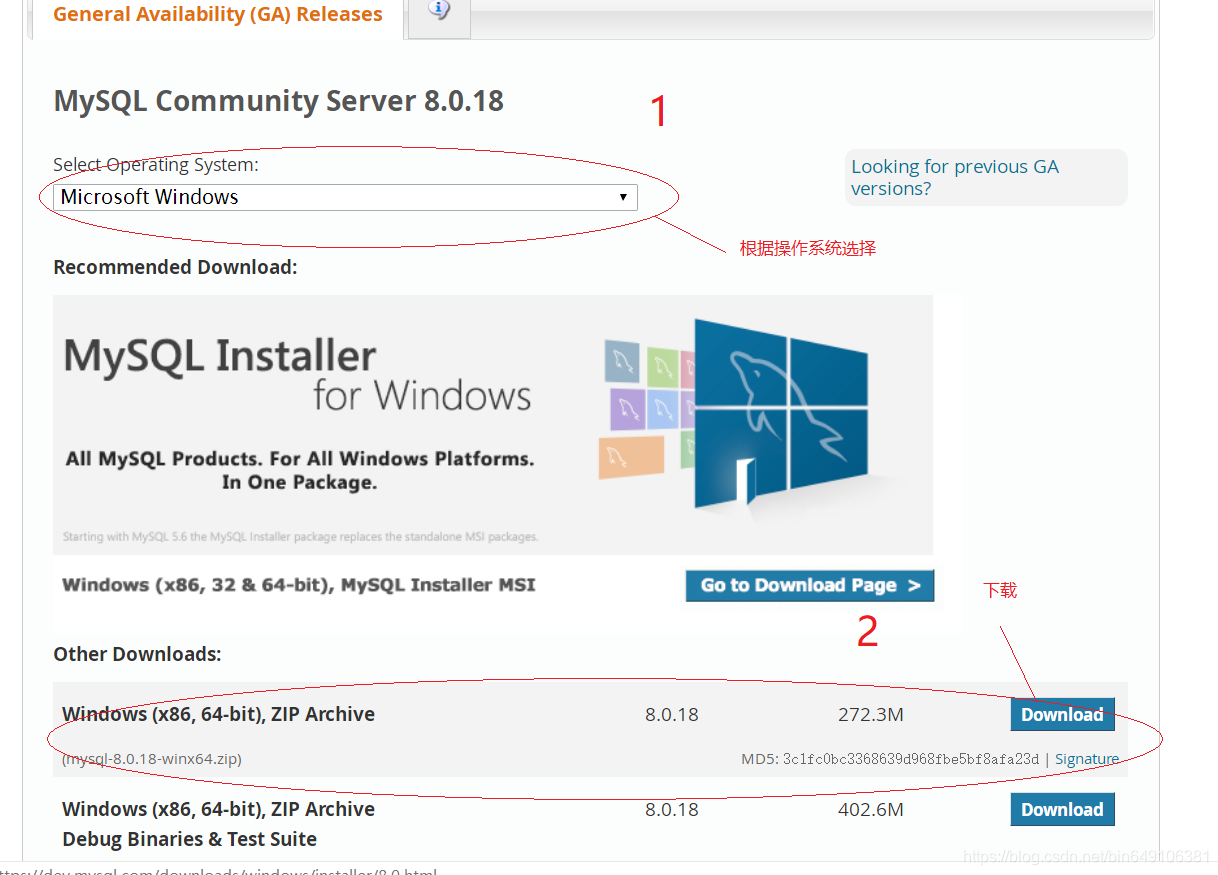Click the 402.6M file size value
1218x875 pixels.
(x=871, y=810)
